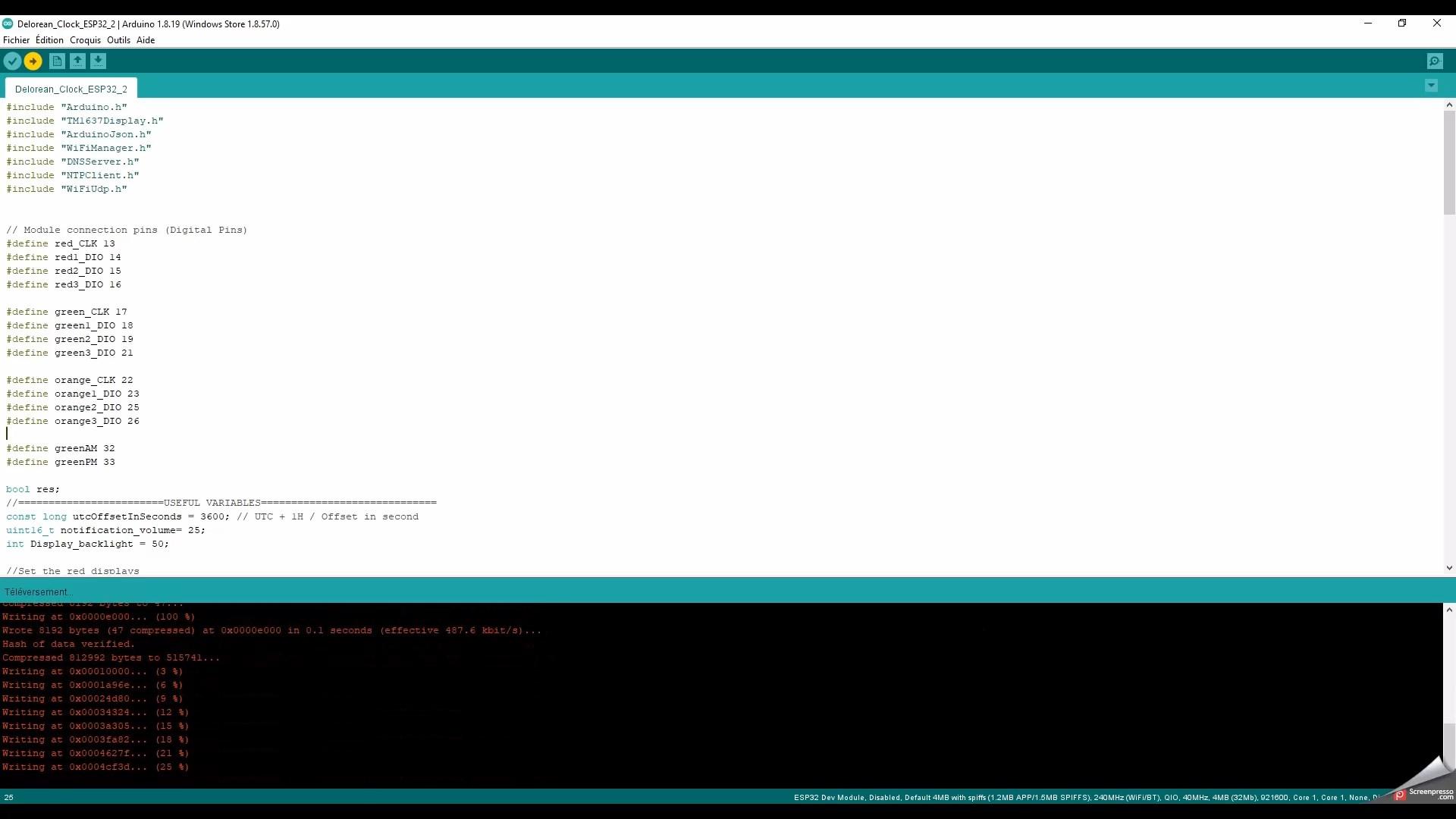The height and width of the screenshot is (819, 1456).
Task: Create a new sketch via toolbar icon
Action: (57, 61)
